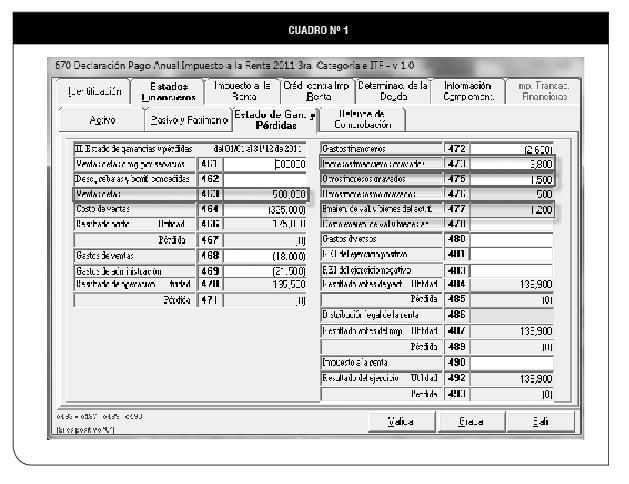Open the Identificación tab

(x=94, y=91)
